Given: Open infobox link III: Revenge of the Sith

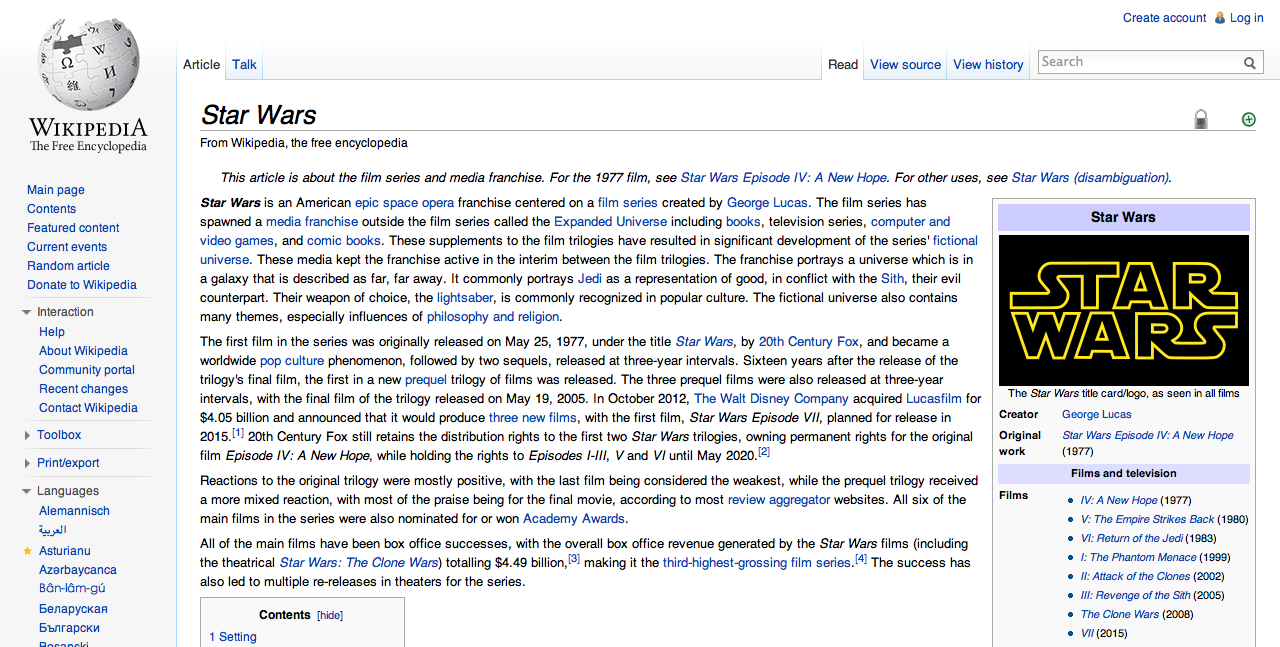Looking at the screenshot, I should point(1135,595).
